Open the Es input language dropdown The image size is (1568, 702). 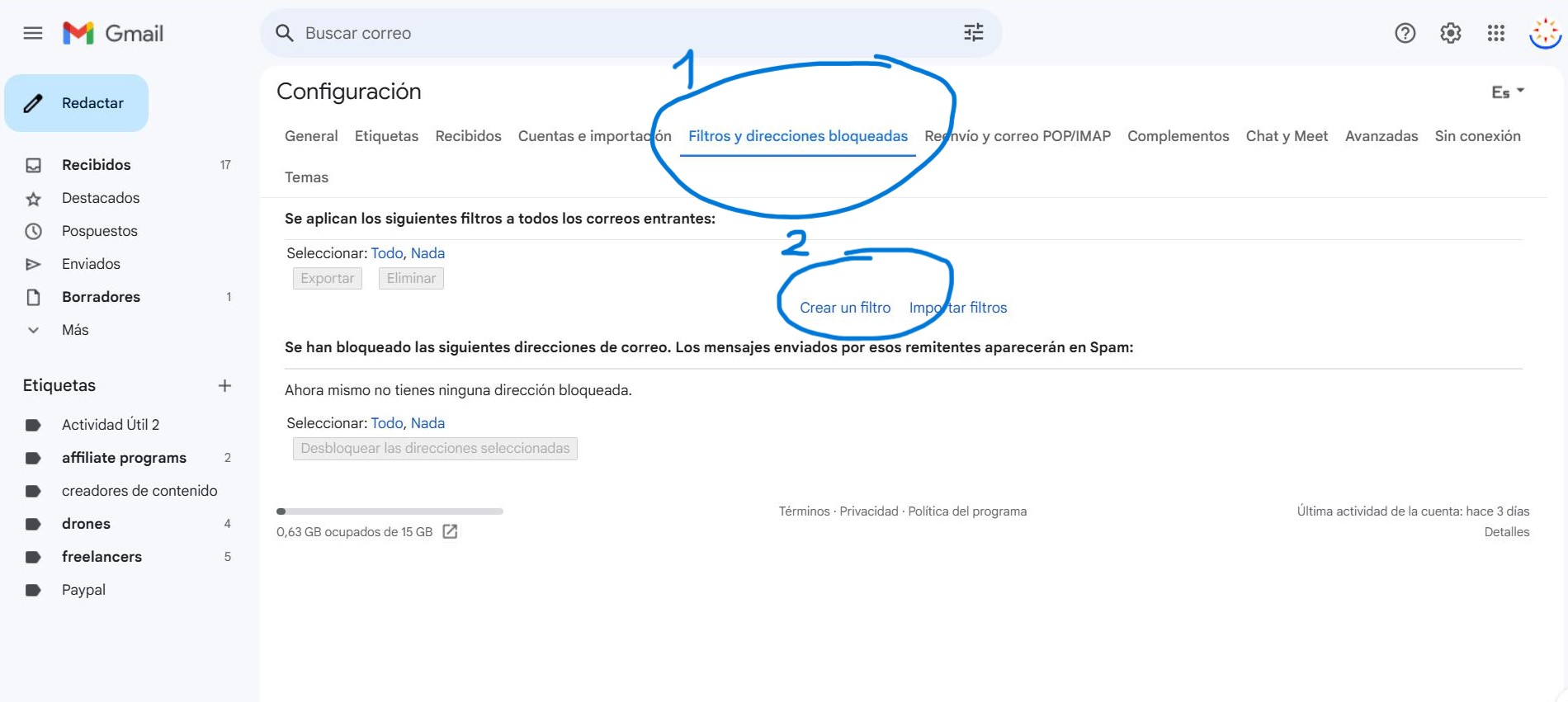point(1507,92)
